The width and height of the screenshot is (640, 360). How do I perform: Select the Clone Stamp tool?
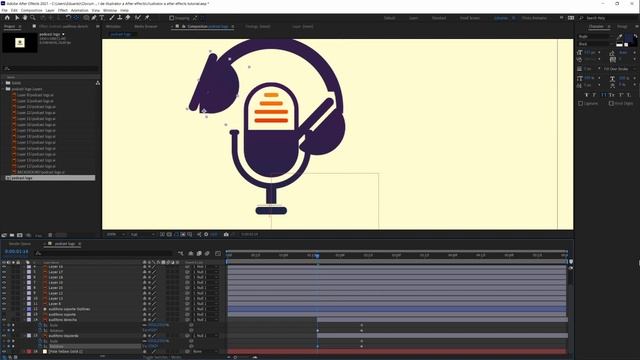click(x=120, y=18)
